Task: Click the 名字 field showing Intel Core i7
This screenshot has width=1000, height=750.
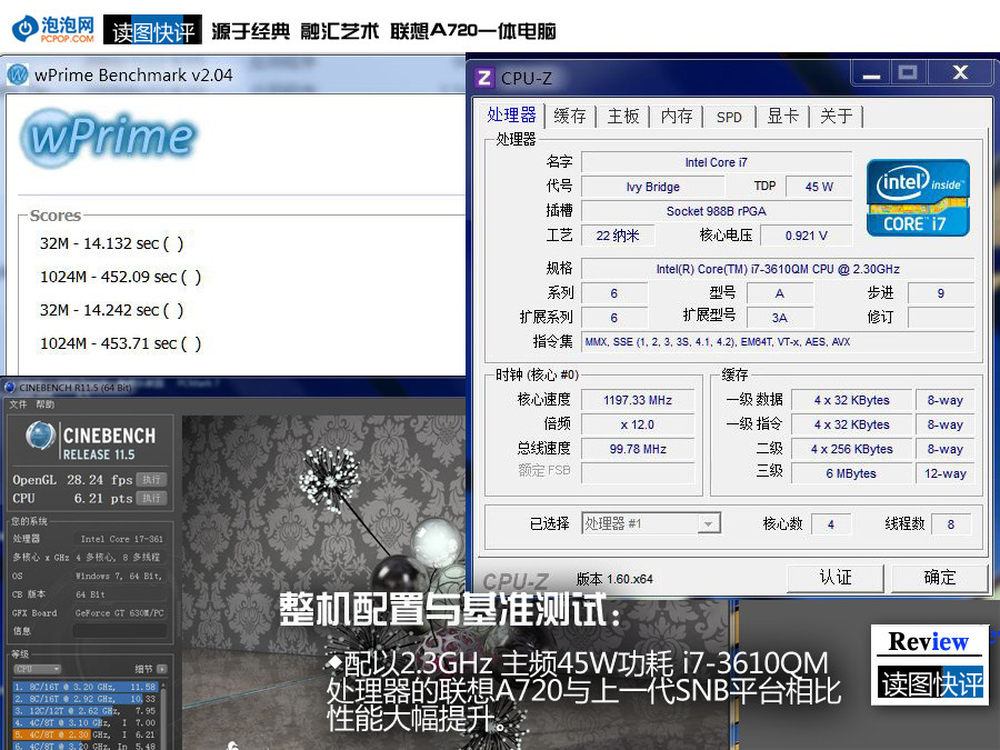Action: 716,163
